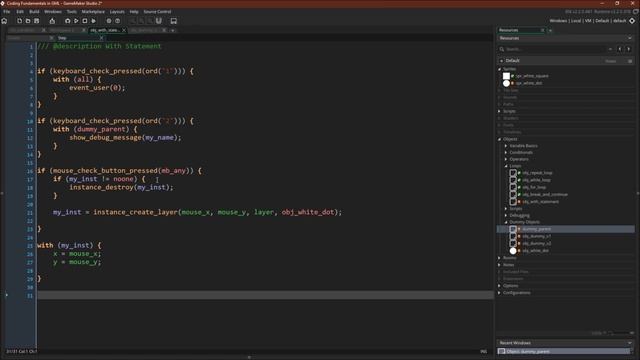Open the Default view menu icon
The height and width of the screenshot is (360, 640).
(630, 61)
